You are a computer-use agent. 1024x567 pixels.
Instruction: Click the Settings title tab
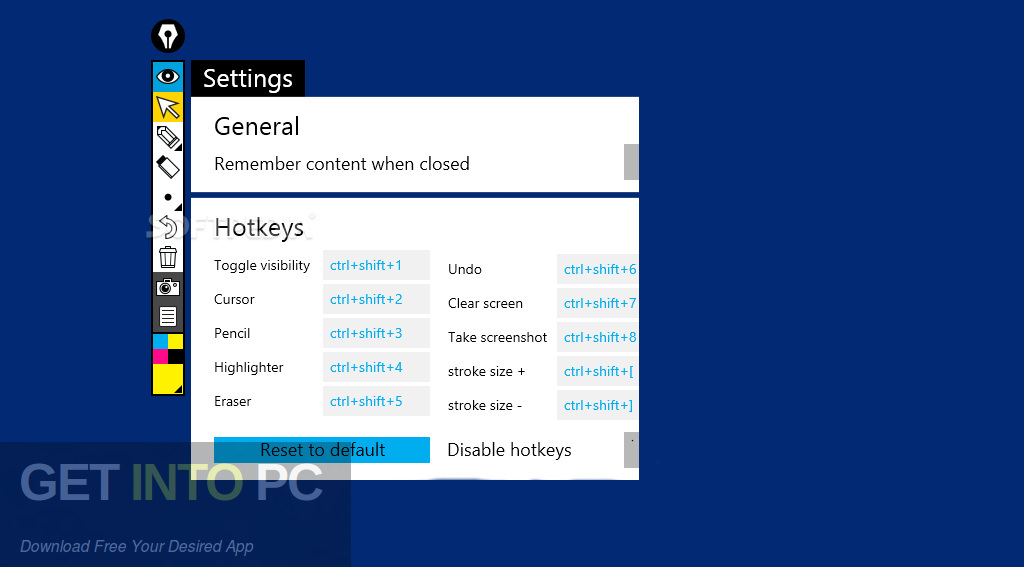(x=248, y=78)
